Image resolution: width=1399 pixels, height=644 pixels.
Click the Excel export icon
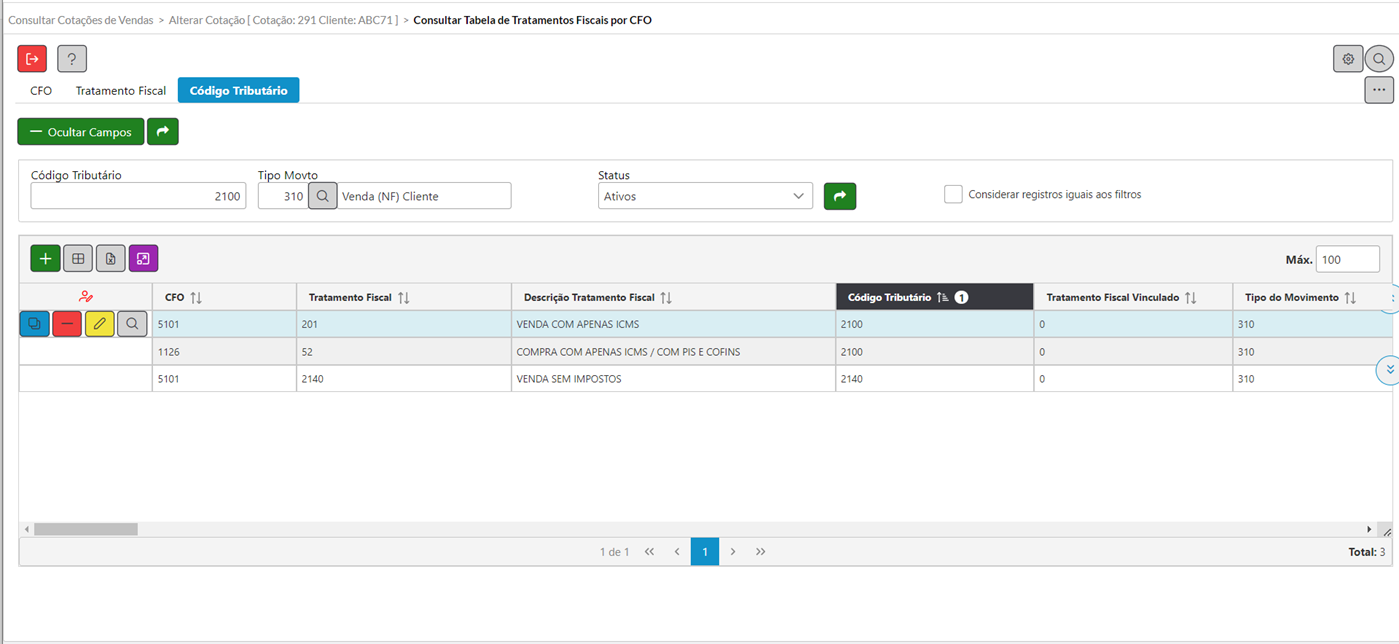click(x=111, y=259)
